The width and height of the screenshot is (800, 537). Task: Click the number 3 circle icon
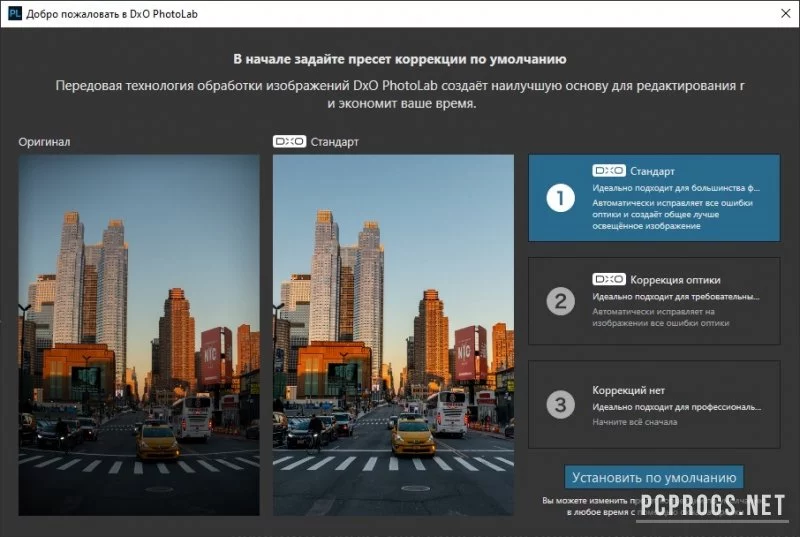pyautogui.click(x=560, y=404)
